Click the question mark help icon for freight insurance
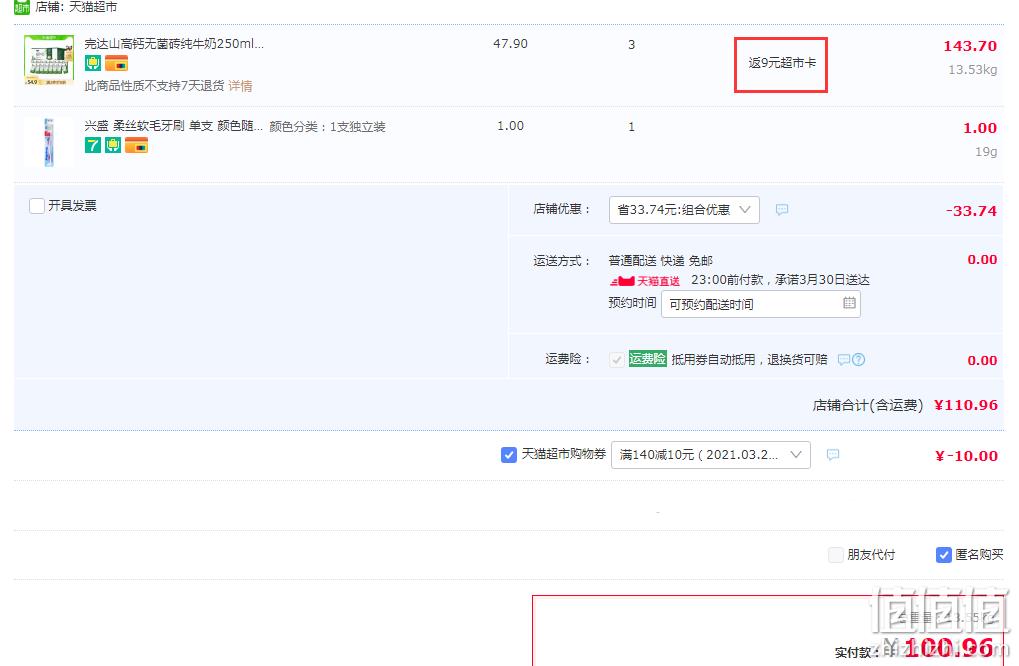Viewport: 1019px width, 666px height. (858, 359)
